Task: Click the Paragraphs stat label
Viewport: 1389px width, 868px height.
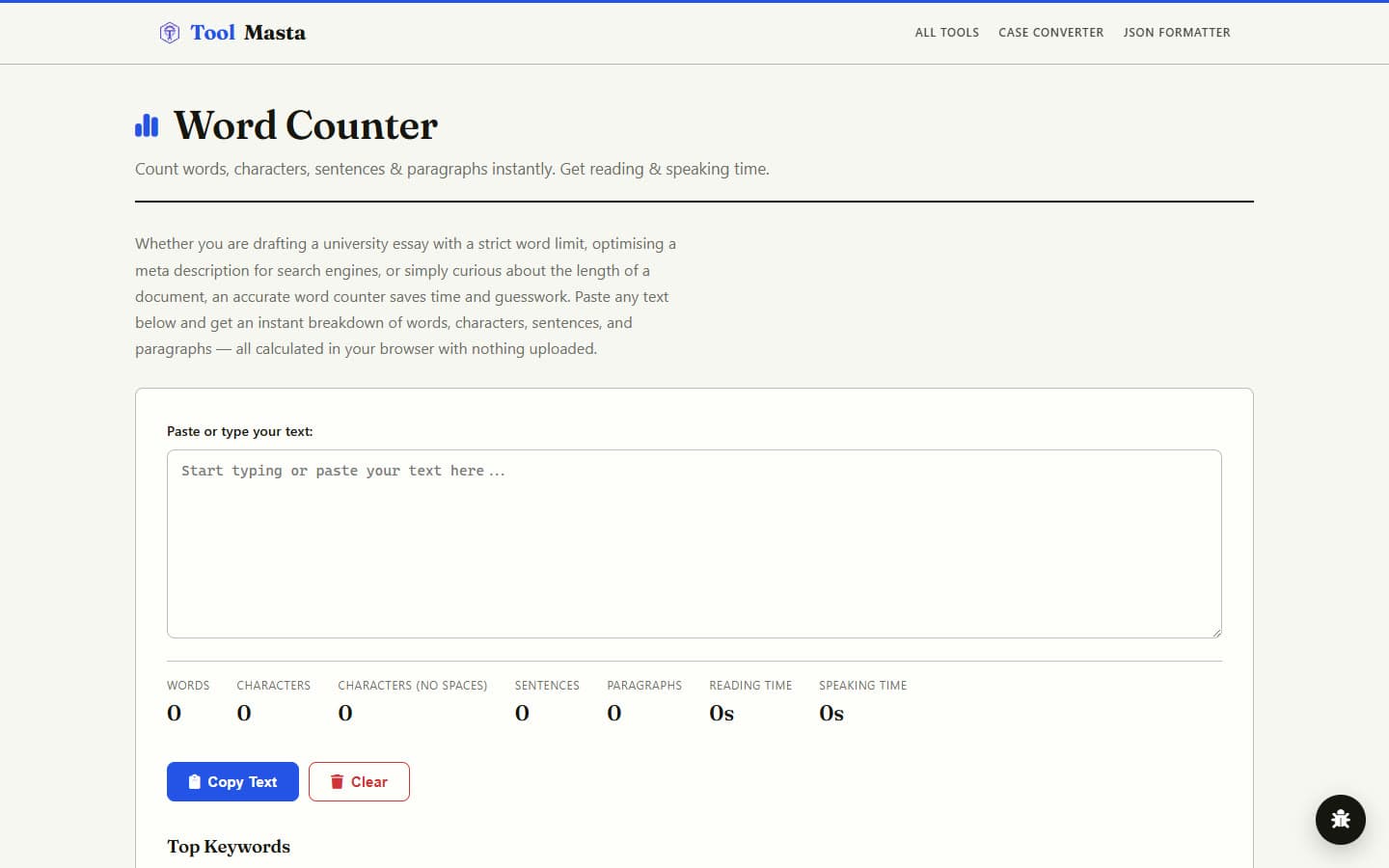Action: click(x=644, y=686)
